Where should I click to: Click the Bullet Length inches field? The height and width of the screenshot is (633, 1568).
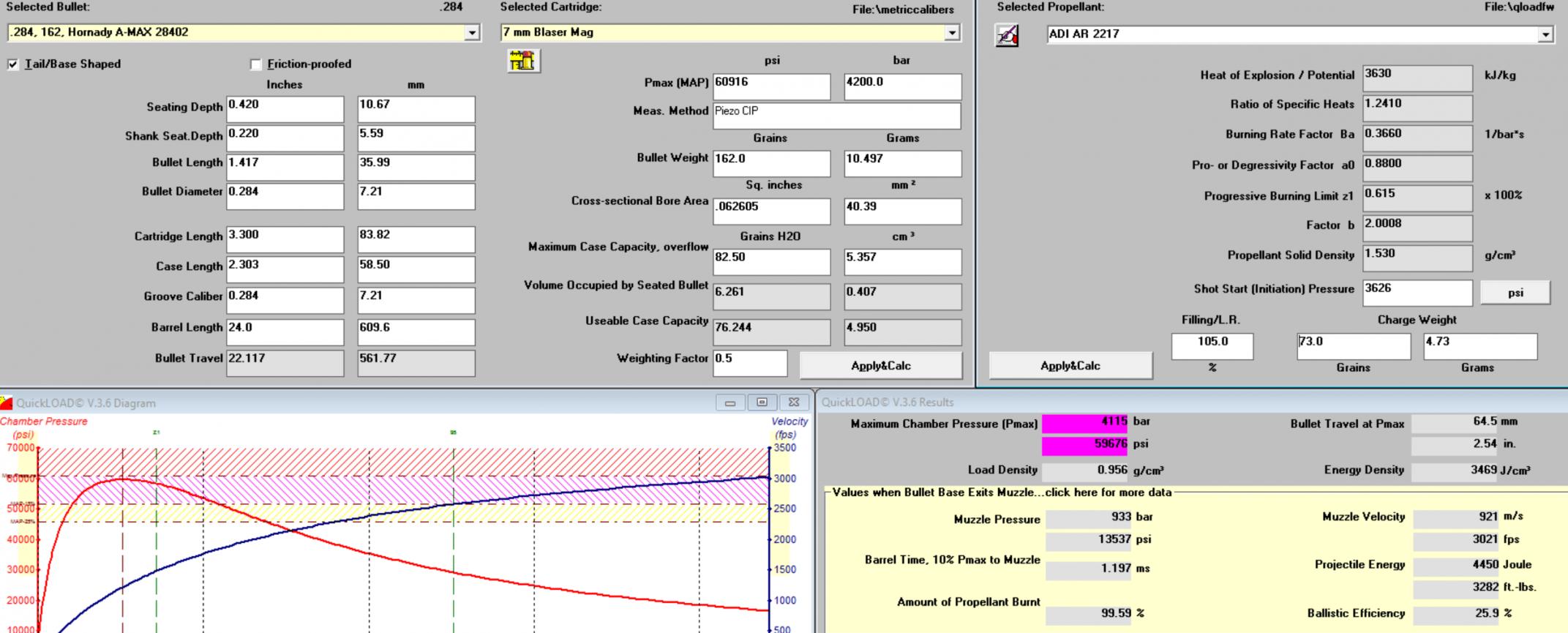point(285,168)
